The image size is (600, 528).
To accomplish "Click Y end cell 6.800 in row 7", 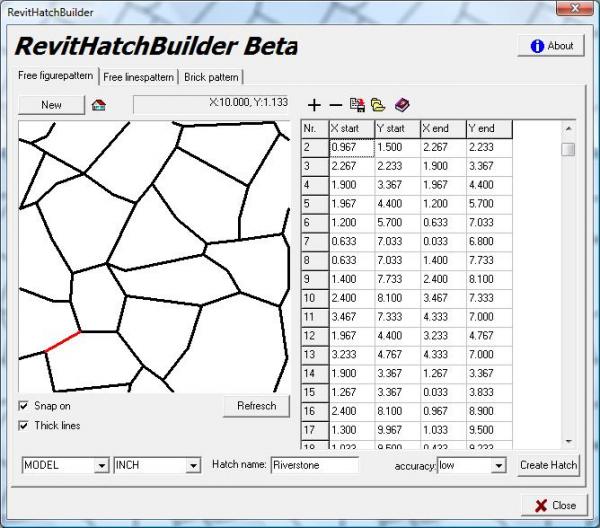I will [489, 241].
